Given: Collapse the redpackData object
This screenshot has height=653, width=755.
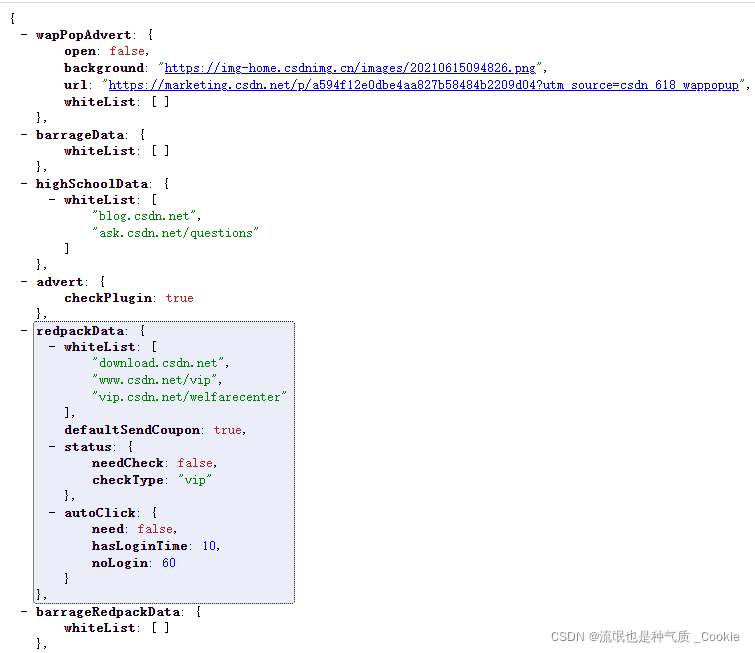Looking at the screenshot, I should click(x=24, y=330).
